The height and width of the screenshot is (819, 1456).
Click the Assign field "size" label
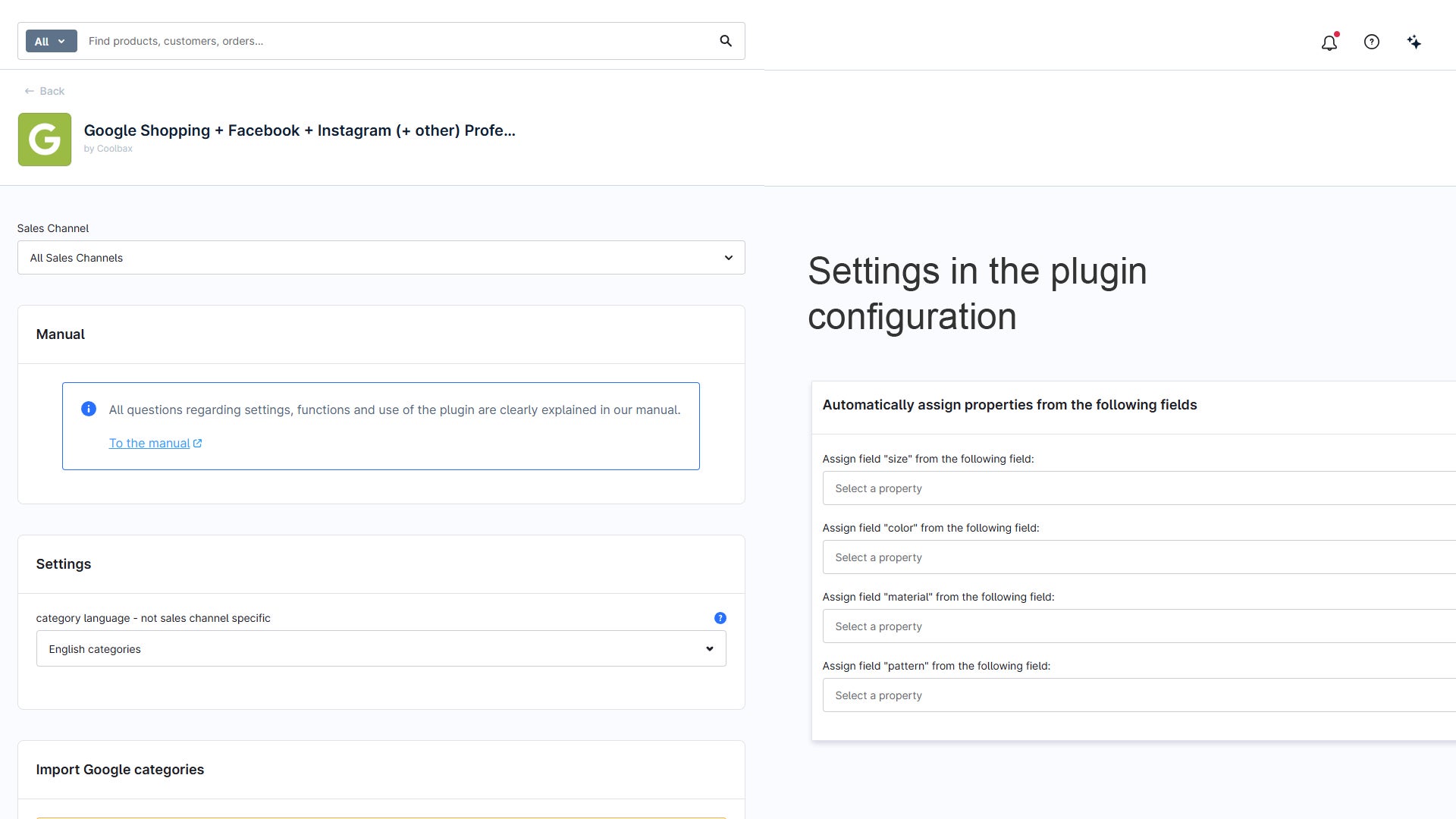928,459
